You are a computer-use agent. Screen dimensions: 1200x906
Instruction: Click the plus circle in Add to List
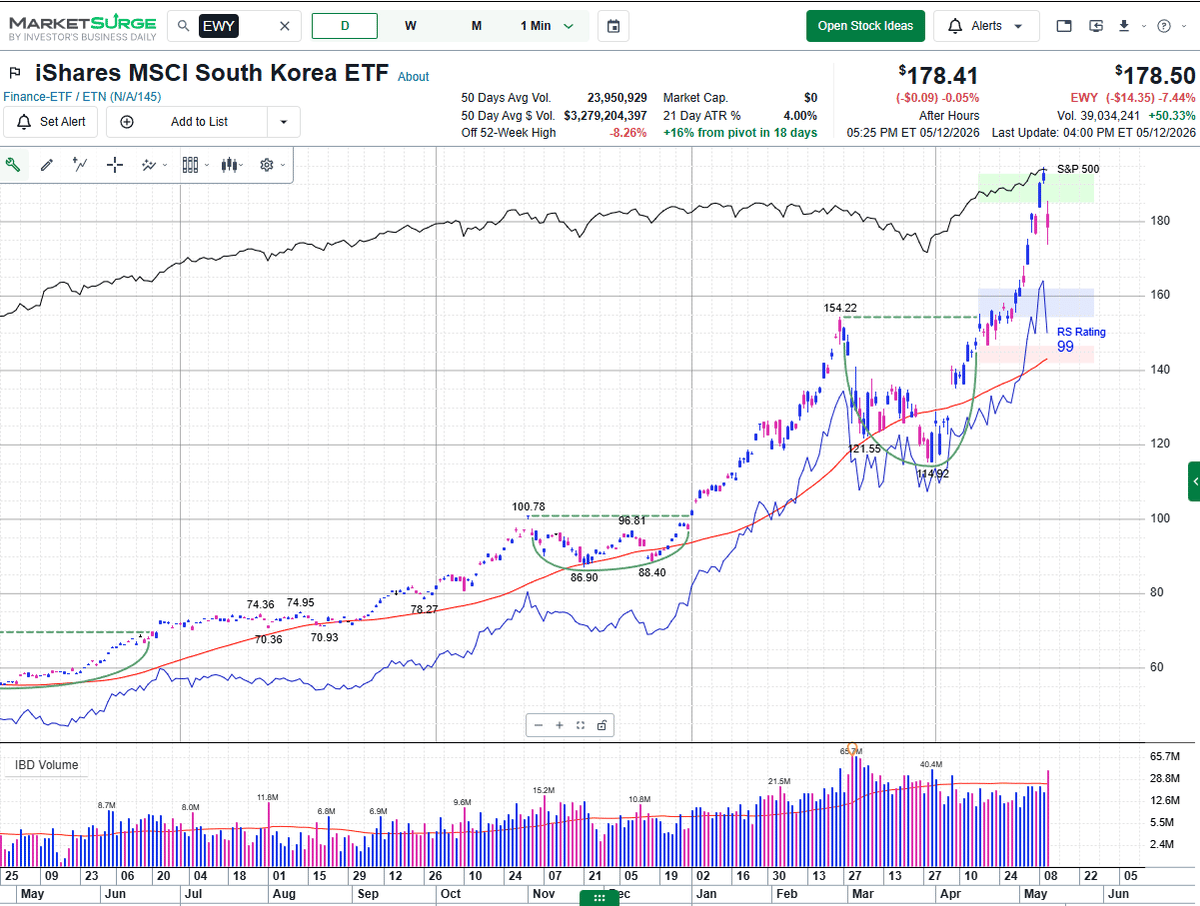tap(127, 122)
